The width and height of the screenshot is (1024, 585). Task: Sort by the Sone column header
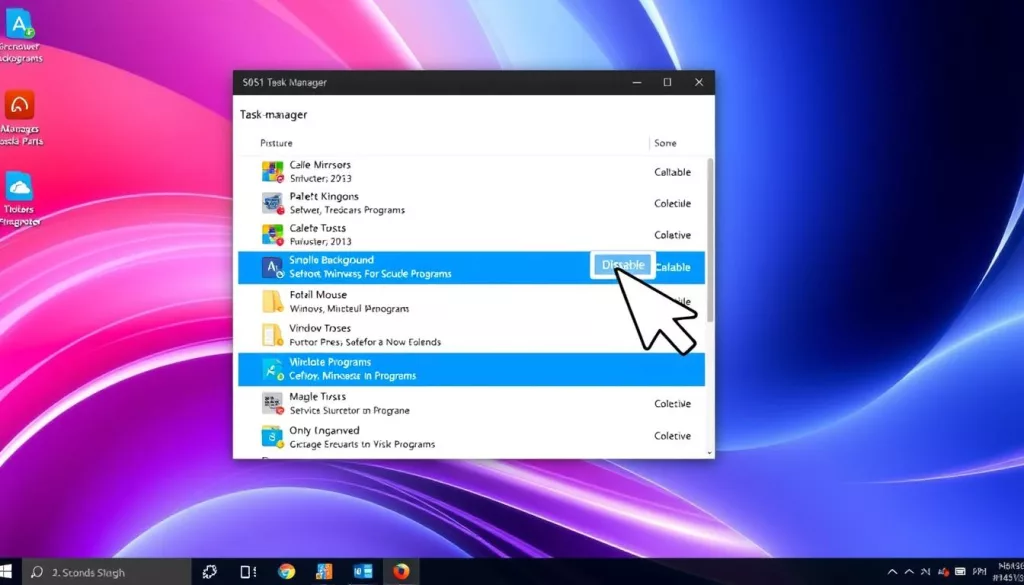pyautogui.click(x=665, y=143)
